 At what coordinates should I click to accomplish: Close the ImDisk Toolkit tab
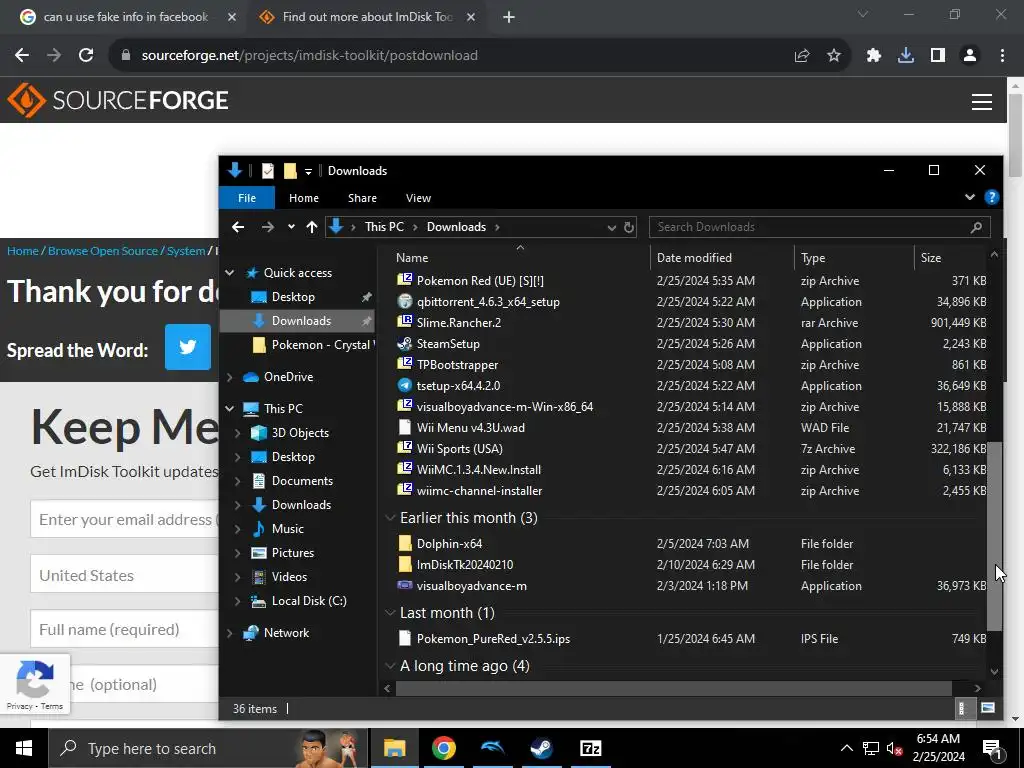click(471, 17)
